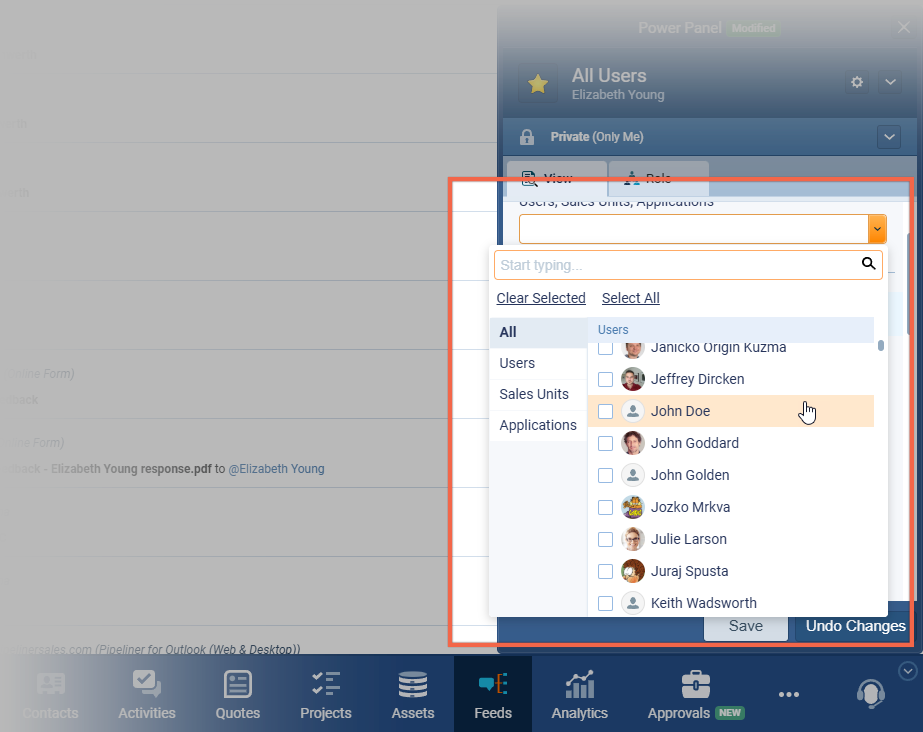Viewport: 923px width, 732px height.
Task: Select the Users filter category
Action: 538,363
